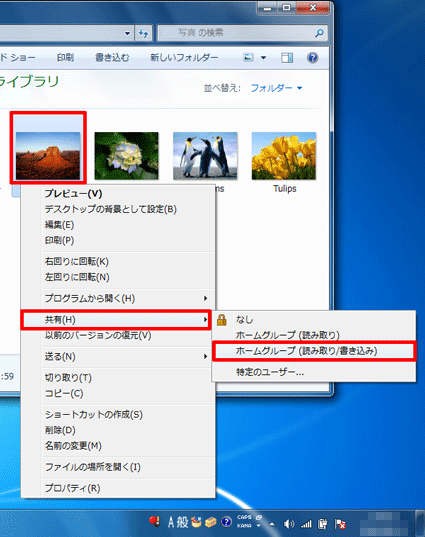Choose 右回りに回転(K)

pyautogui.click(x=118, y=262)
